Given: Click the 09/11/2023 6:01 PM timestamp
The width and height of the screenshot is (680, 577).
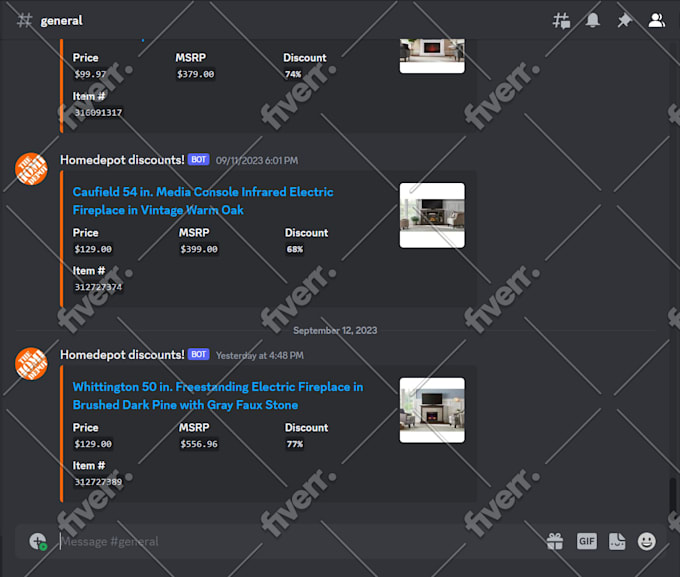Looking at the screenshot, I should tap(257, 161).
